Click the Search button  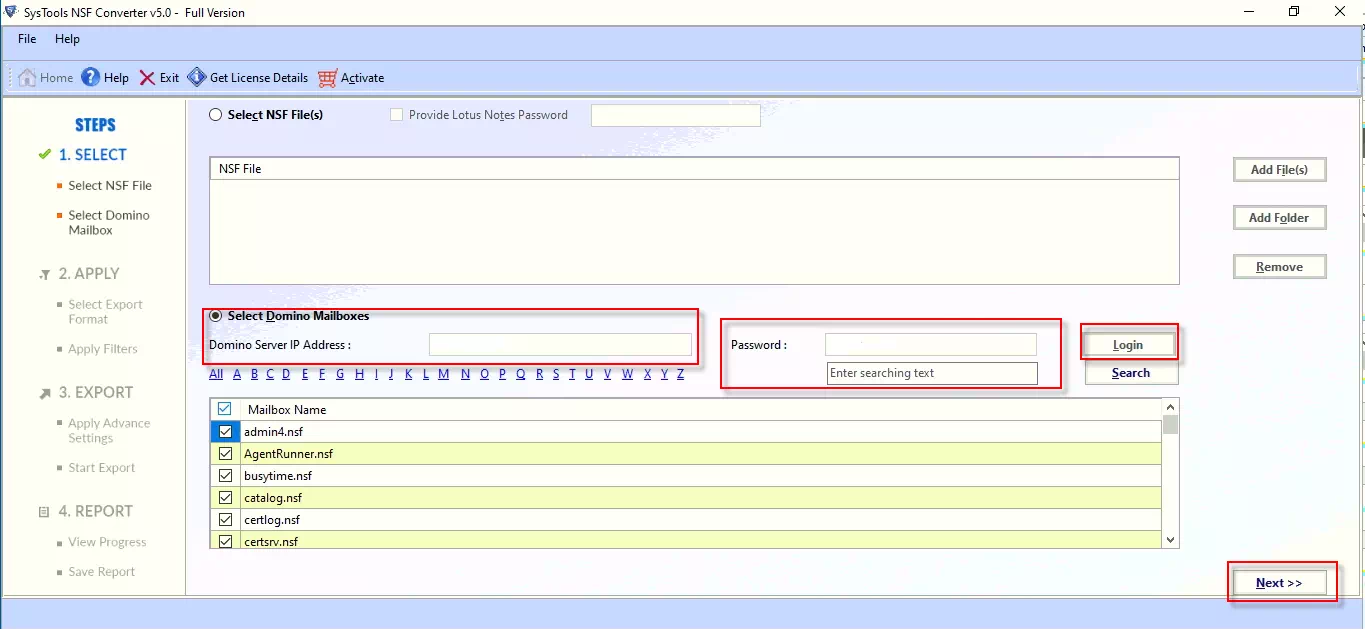click(1131, 373)
